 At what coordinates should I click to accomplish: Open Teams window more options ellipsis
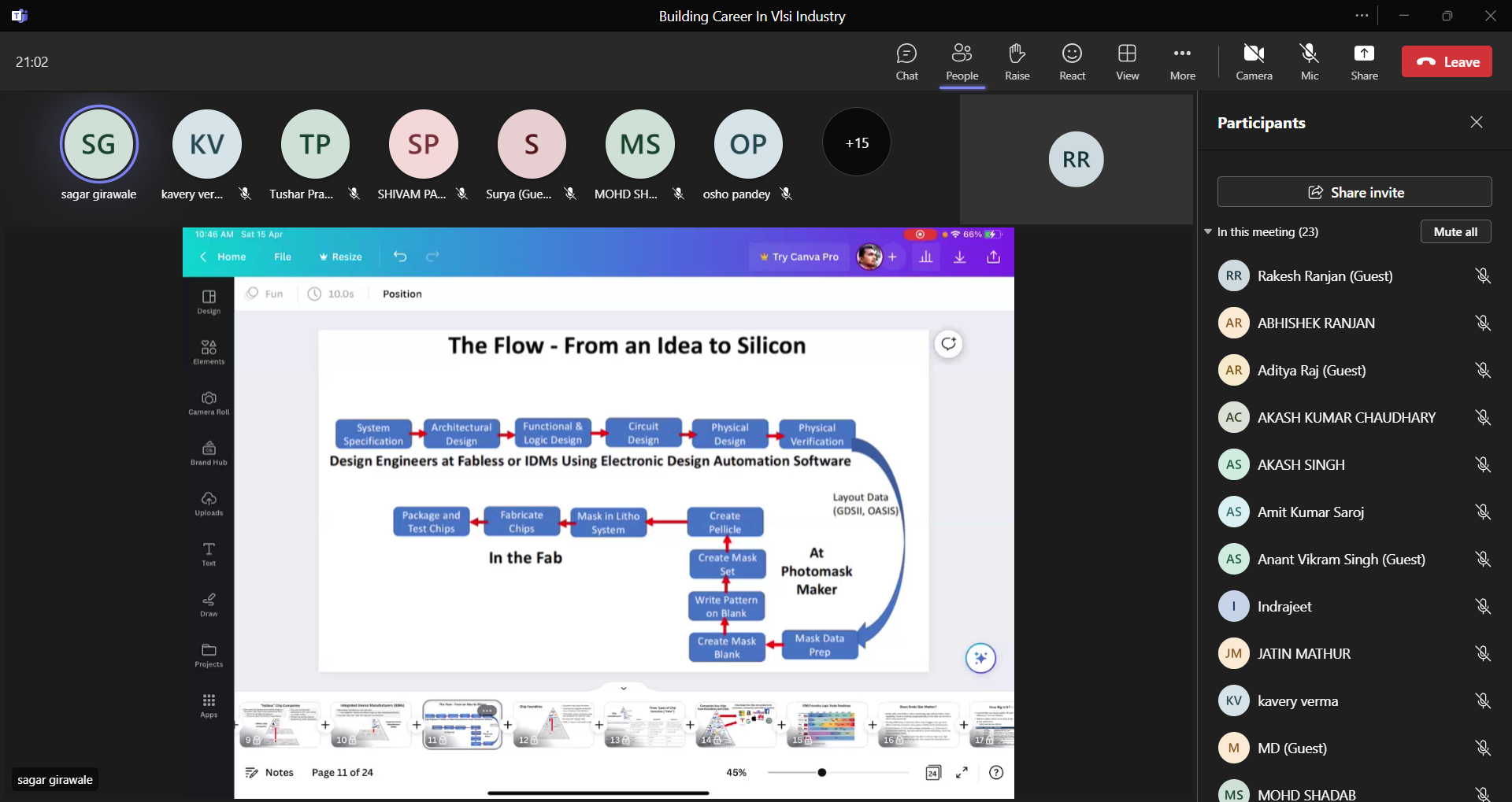1362,16
